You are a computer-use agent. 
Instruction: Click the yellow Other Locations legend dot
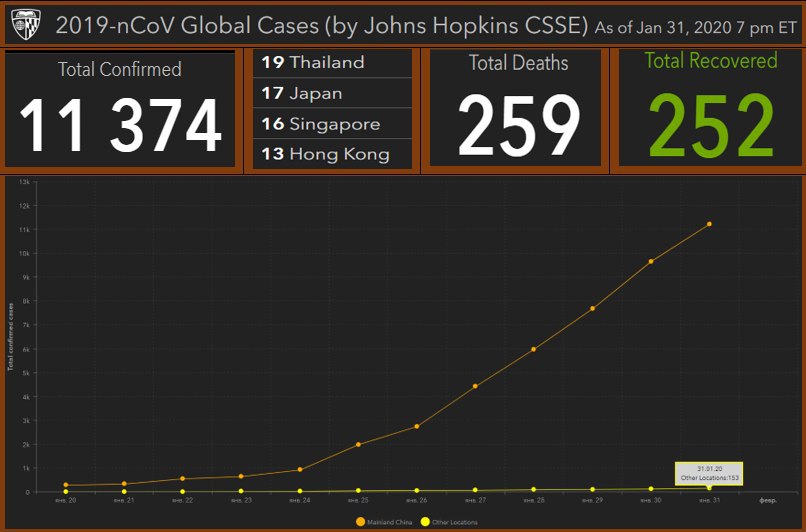[425, 522]
